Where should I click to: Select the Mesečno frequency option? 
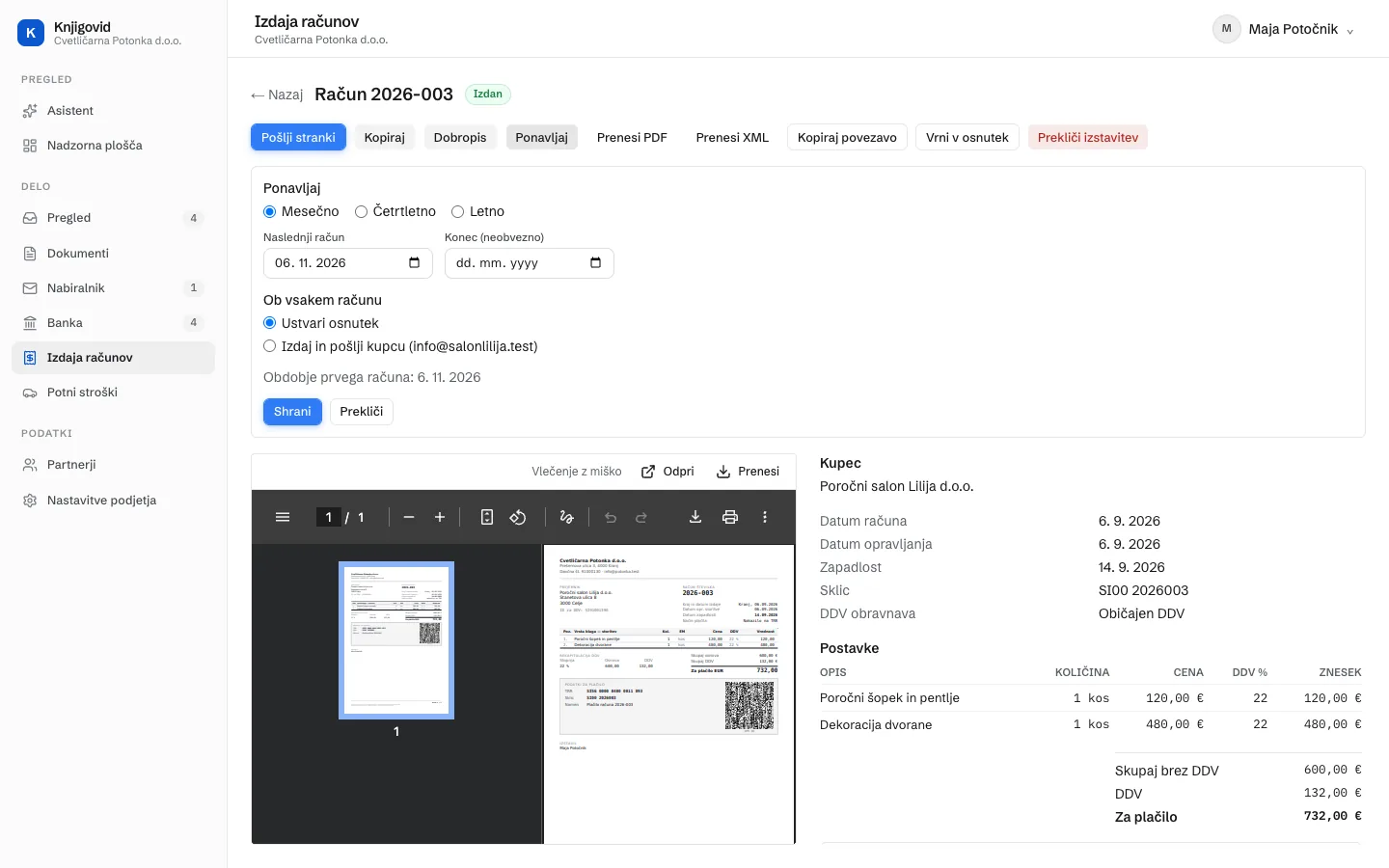tap(270, 211)
